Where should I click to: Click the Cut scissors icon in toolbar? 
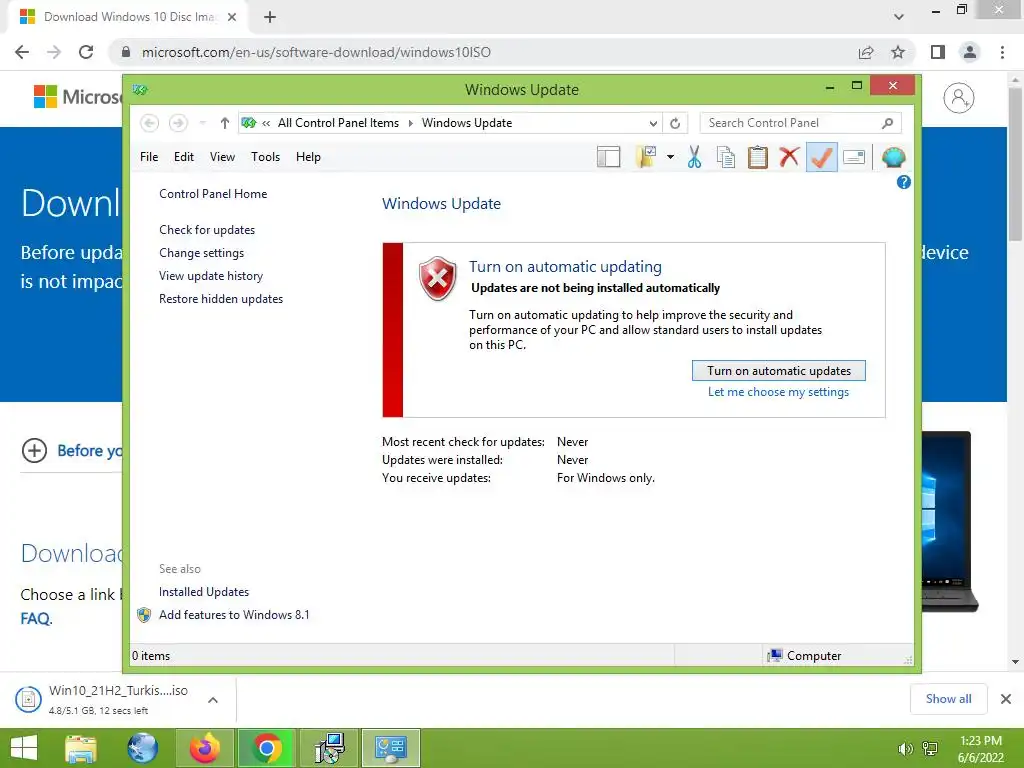(694, 157)
